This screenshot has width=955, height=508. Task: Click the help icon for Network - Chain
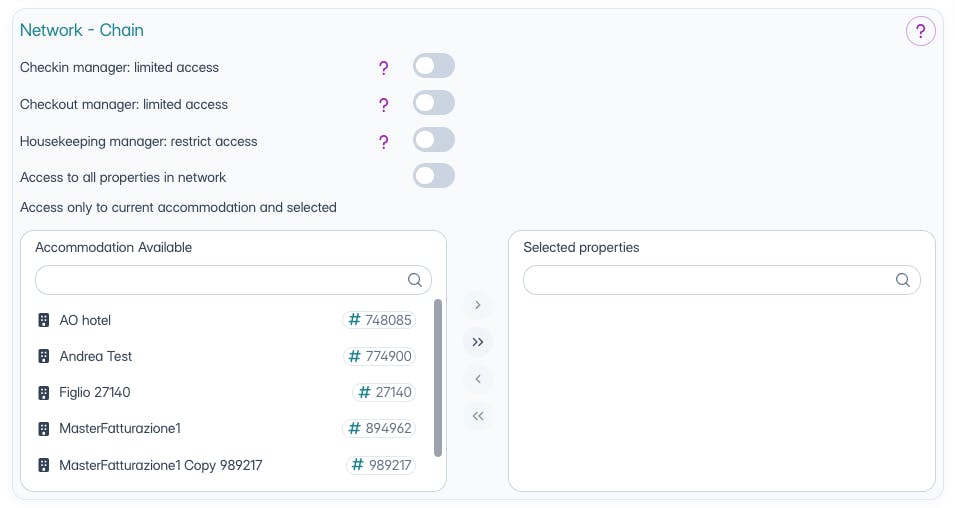tap(920, 31)
